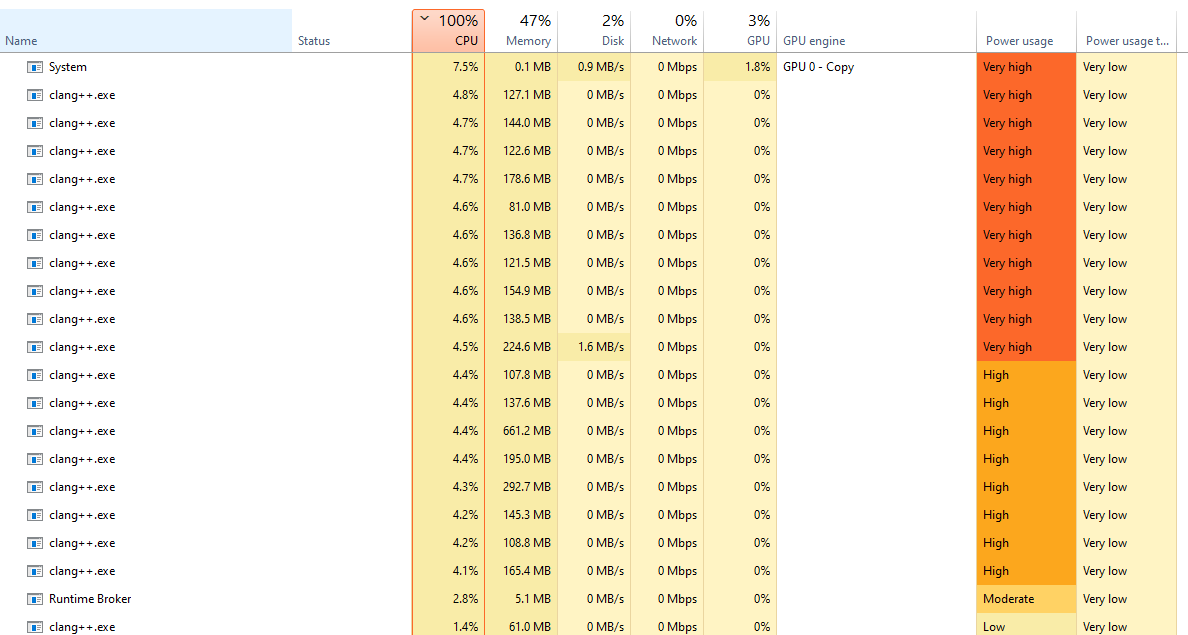Toggle the sort arrow above CPU 100%
The height and width of the screenshot is (635, 1188).
[425, 19]
